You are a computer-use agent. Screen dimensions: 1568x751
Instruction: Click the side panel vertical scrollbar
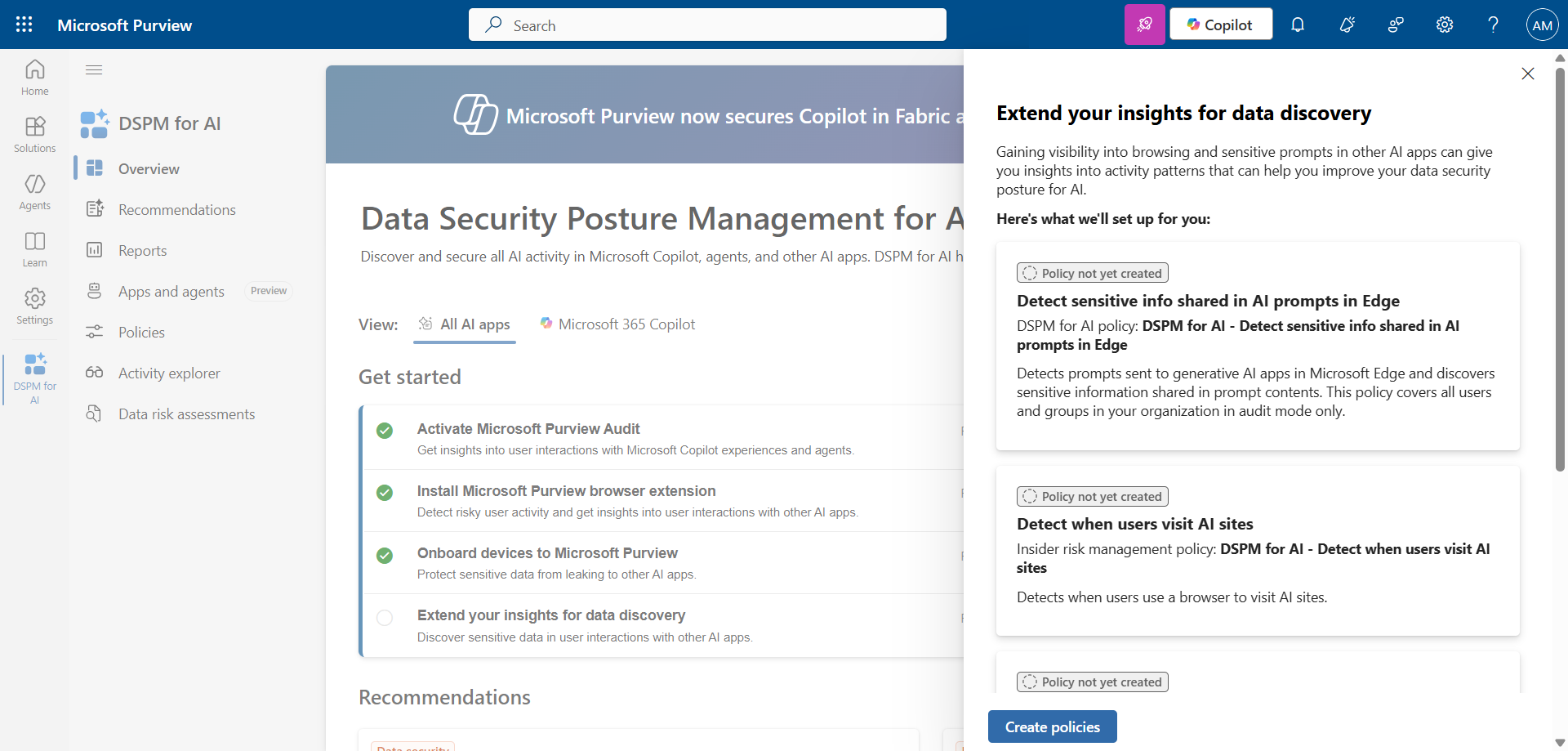tap(1560, 270)
